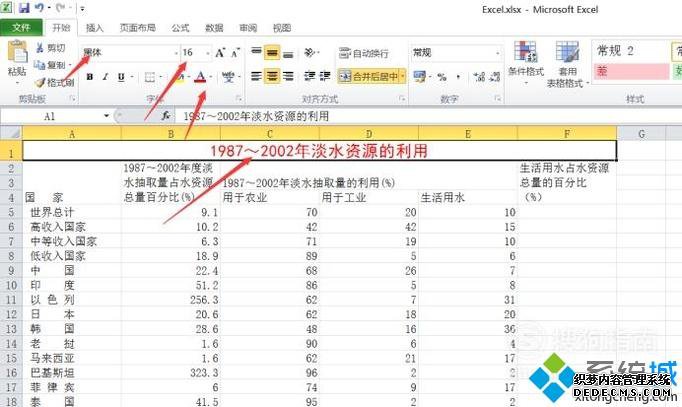The height and width of the screenshot is (407, 682).
Task: Apply the comma style icon
Action: pyautogui.click(x=458, y=77)
